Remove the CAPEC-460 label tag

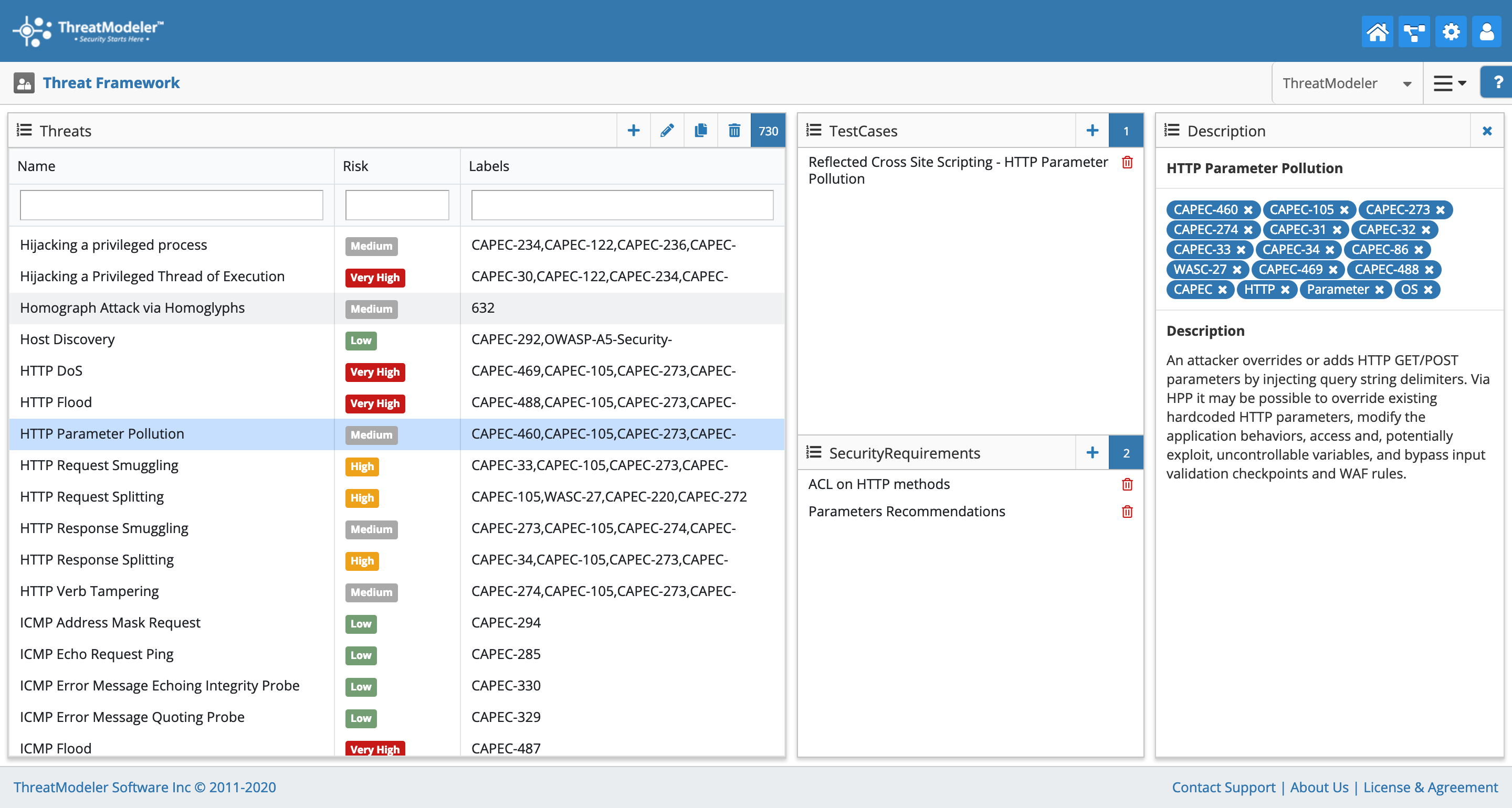click(1248, 210)
